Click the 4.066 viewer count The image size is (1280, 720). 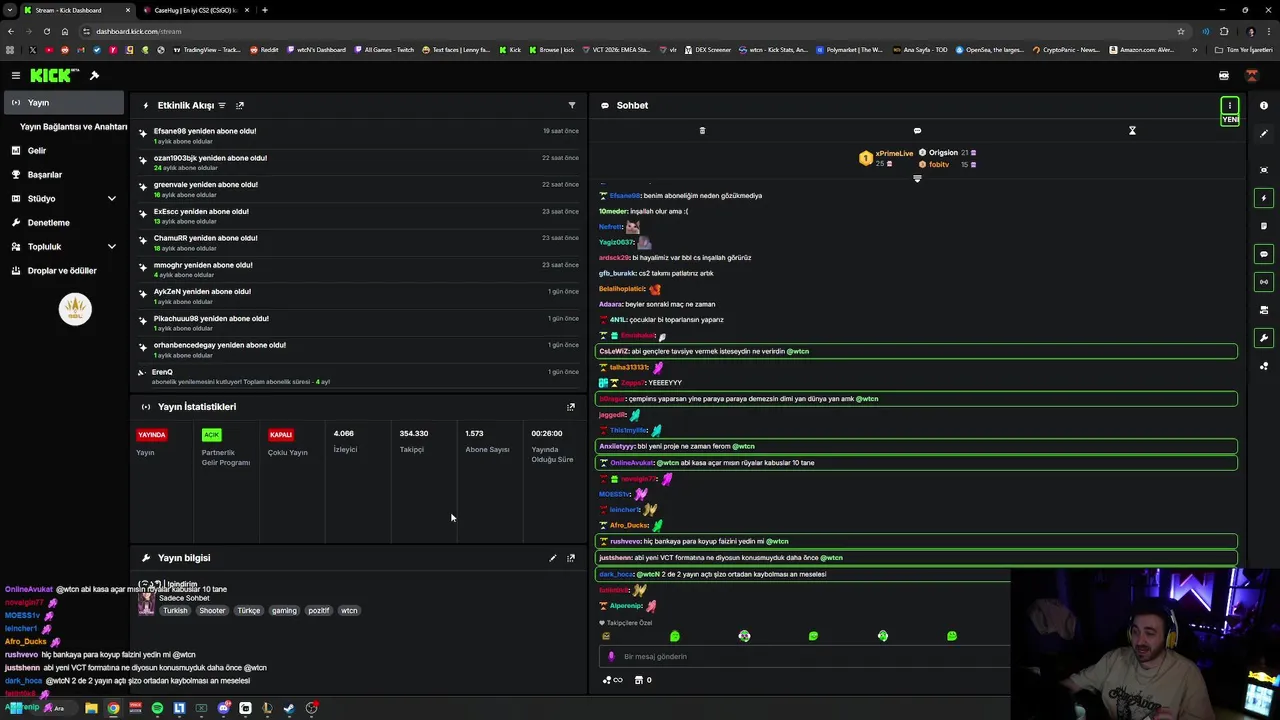tap(343, 433)
